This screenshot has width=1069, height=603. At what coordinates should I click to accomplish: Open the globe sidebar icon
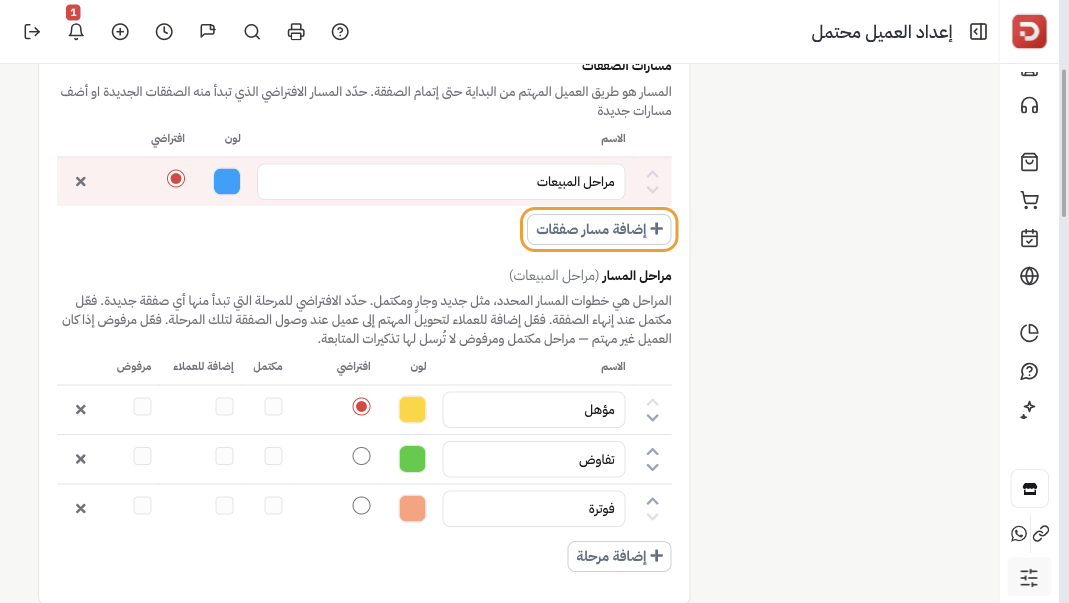coord(1029,276)
